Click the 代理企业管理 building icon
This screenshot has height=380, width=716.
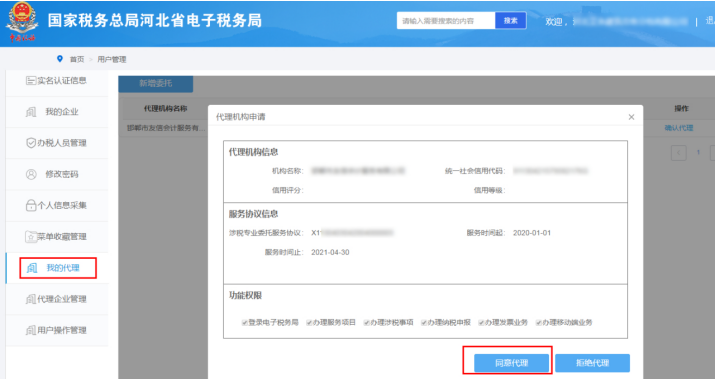tap(31, 299)
